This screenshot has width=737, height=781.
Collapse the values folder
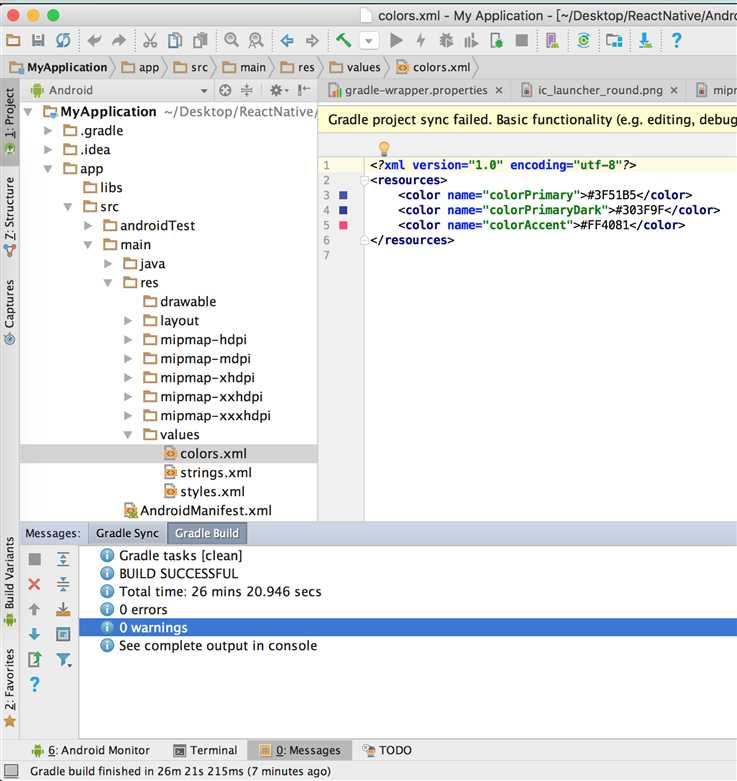click(x=127, y=435)
